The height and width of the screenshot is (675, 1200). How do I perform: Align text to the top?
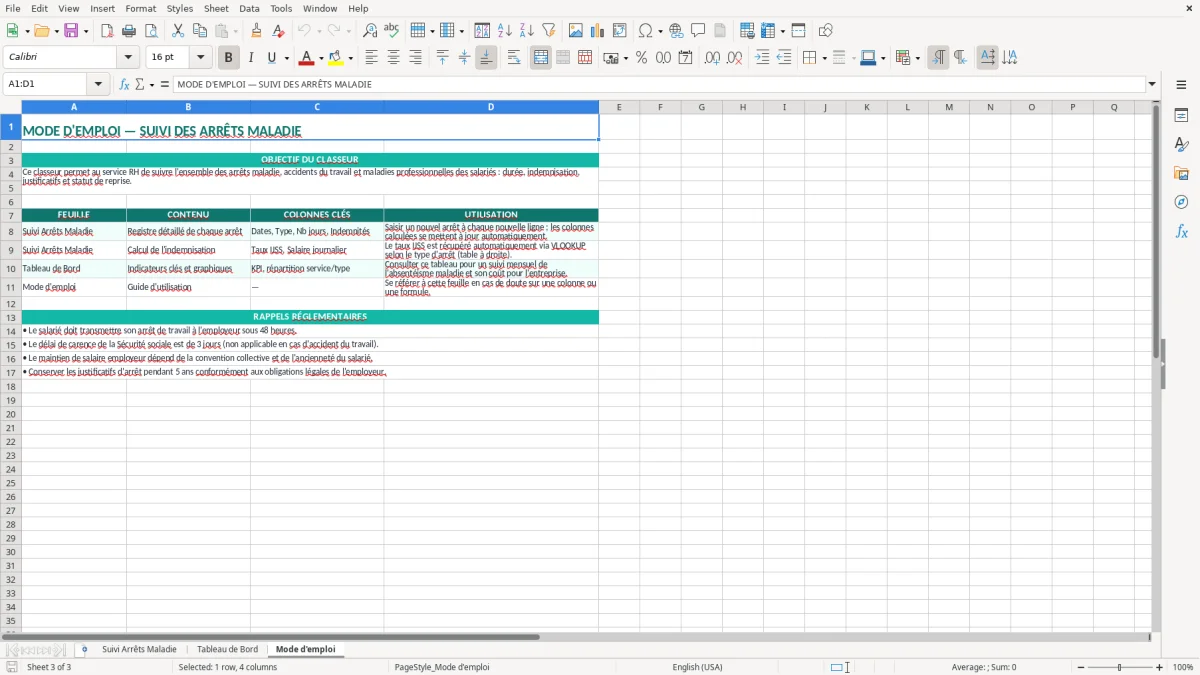coord(443,58)
